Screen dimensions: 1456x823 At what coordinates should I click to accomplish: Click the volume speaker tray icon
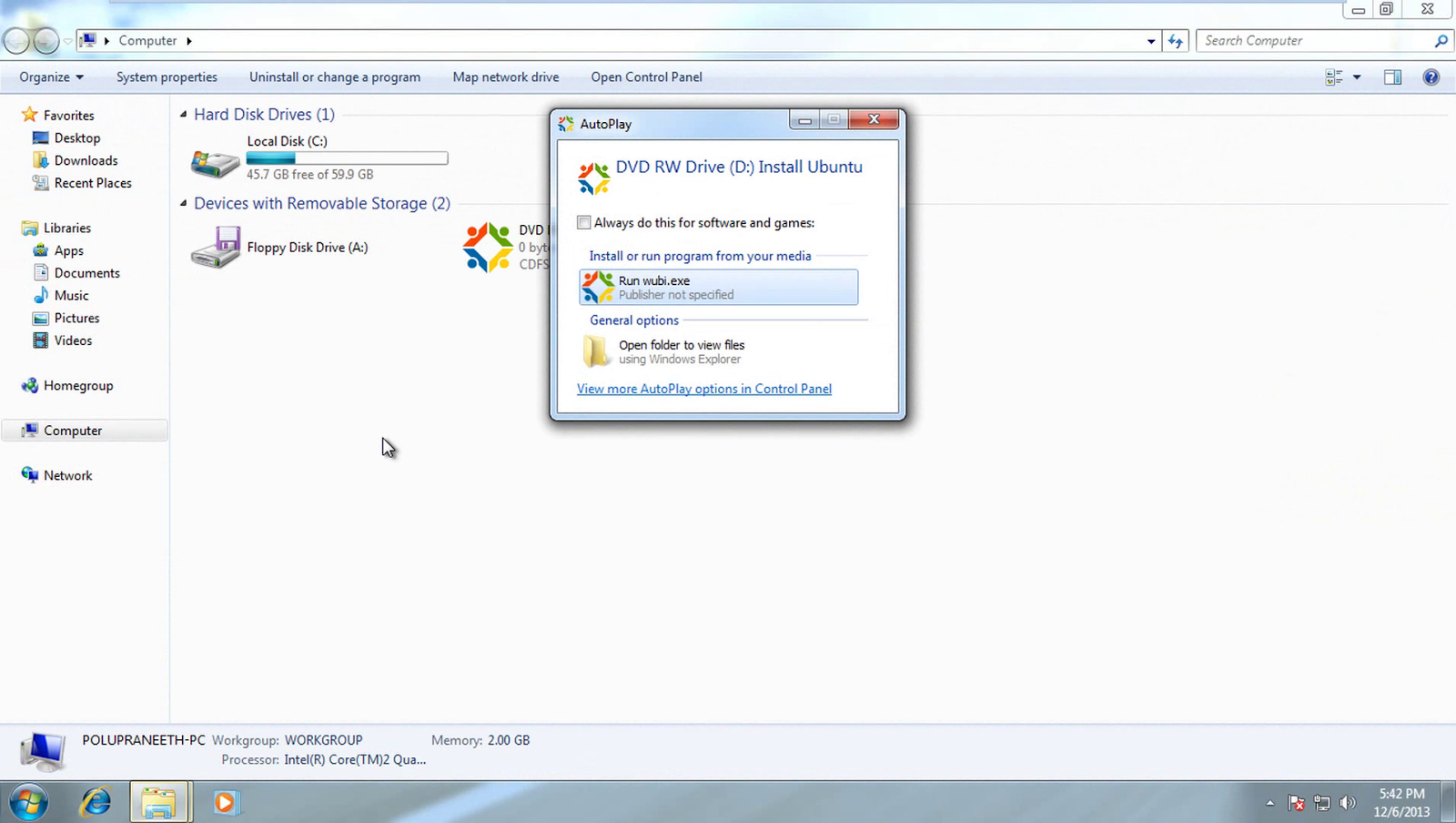point(1348,803)
